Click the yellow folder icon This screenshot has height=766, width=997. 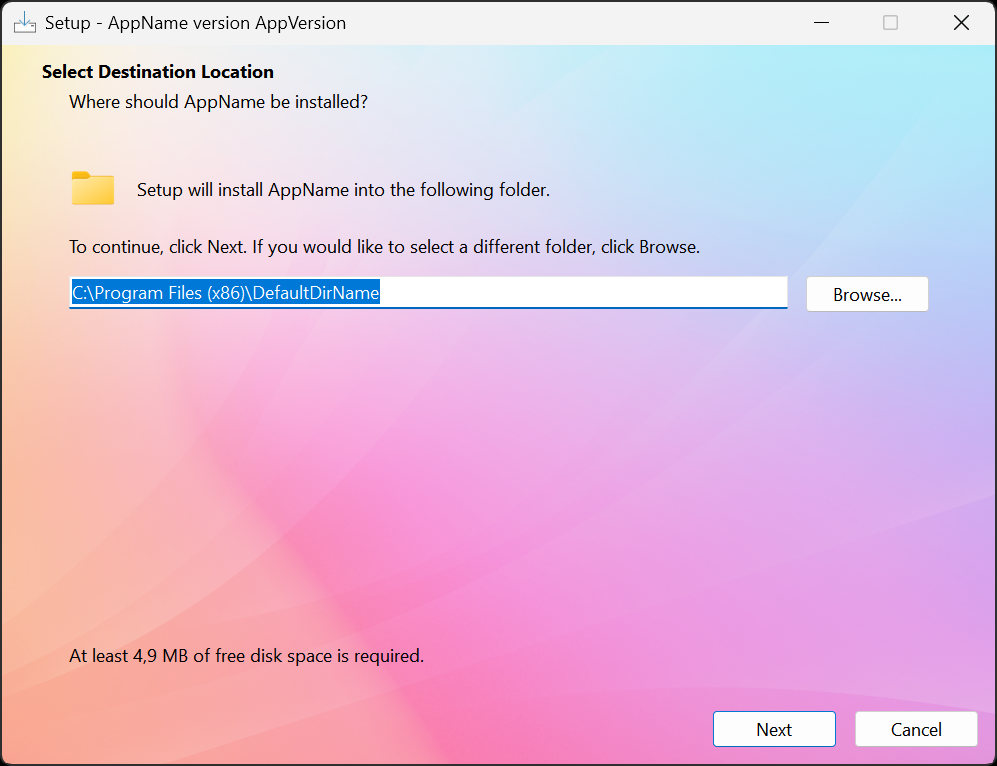point(93,189)
